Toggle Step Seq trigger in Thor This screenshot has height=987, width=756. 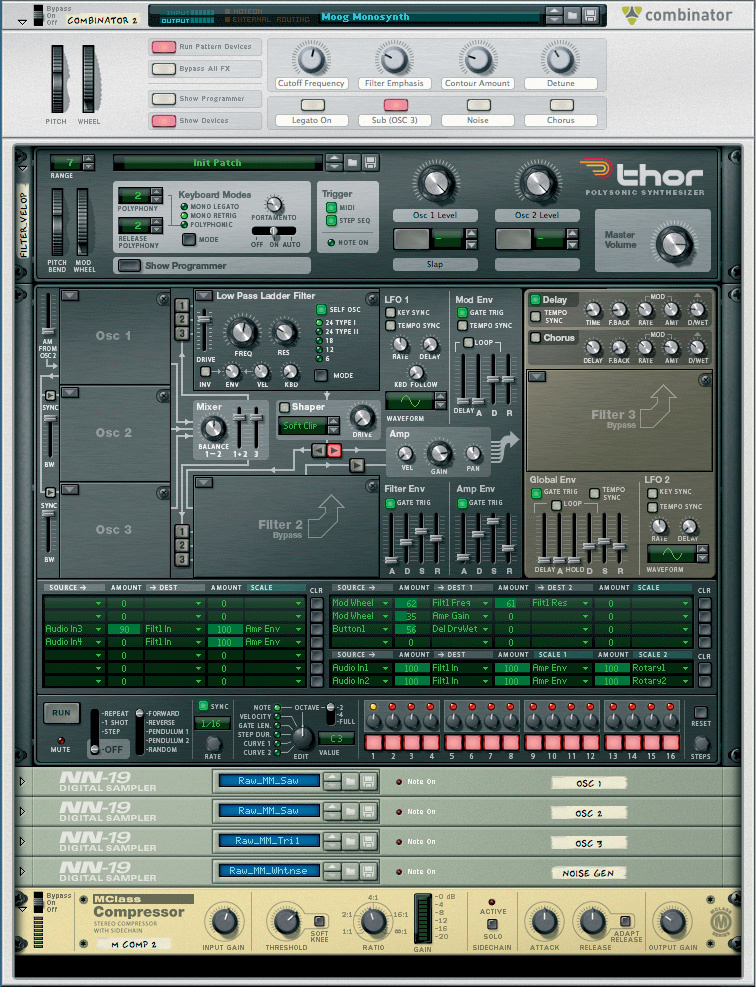click(331, 220)
